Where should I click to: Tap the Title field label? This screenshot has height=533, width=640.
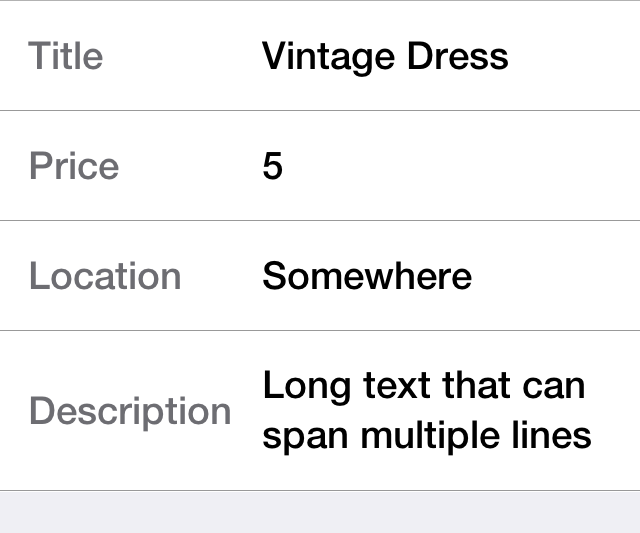(x=66, y=55)
